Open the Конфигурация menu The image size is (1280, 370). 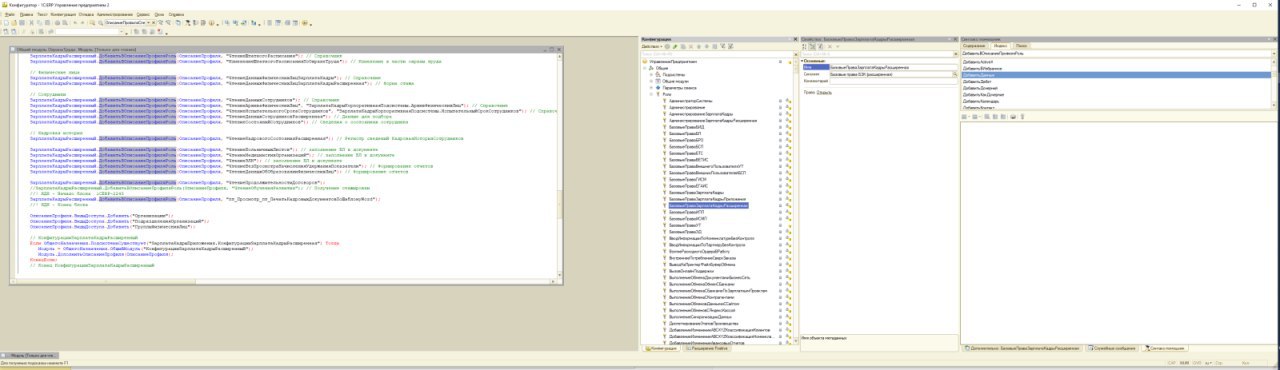click(63, 15)
